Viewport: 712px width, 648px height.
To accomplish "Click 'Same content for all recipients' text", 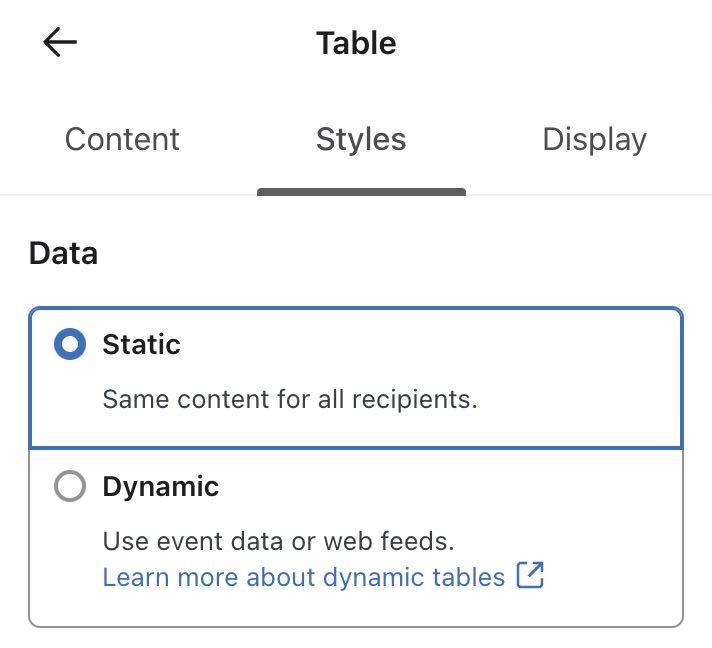I will pyautogui.click(x=290, y=400).
